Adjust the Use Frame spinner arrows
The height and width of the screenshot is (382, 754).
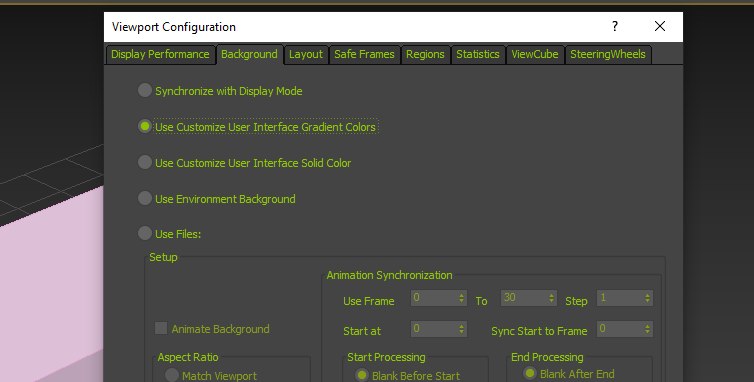tap(462, 298)
